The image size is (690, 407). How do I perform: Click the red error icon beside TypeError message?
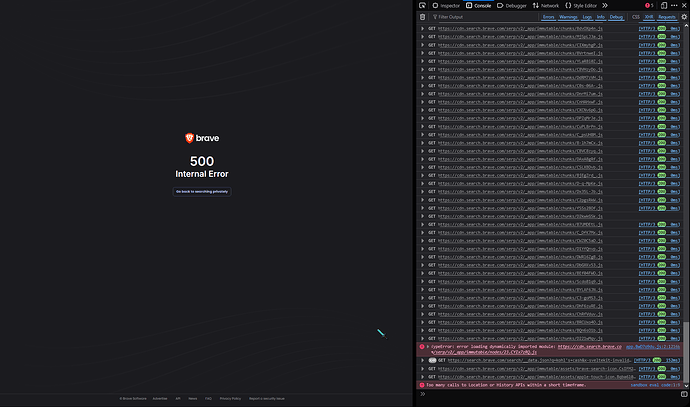[x=422, y=347]
